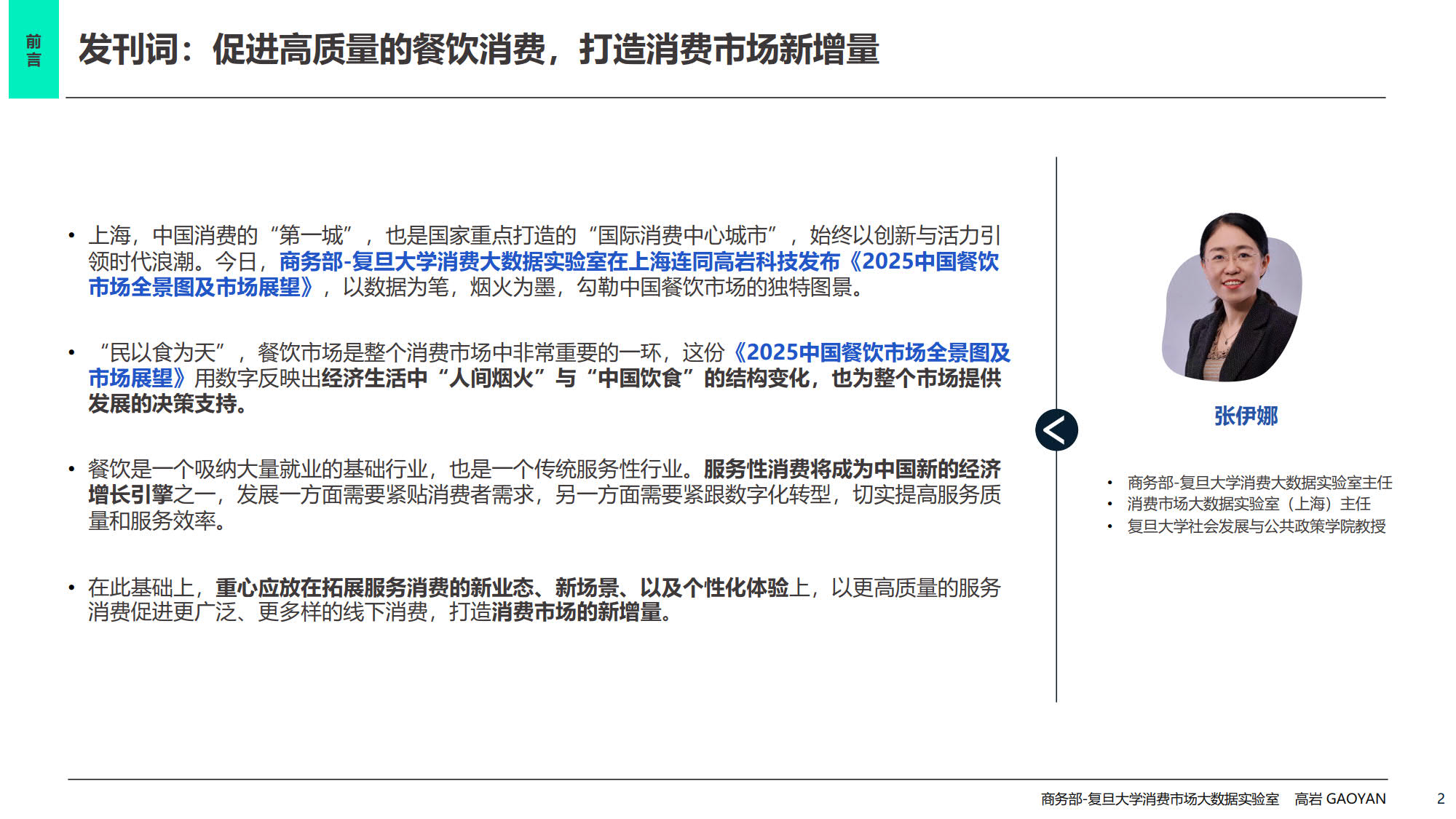The height and width of the screenshot is (819, 1456).
Task: Click footer 商务部-复旦大学消费市场大数据实验室
Action: [1160, 799]
